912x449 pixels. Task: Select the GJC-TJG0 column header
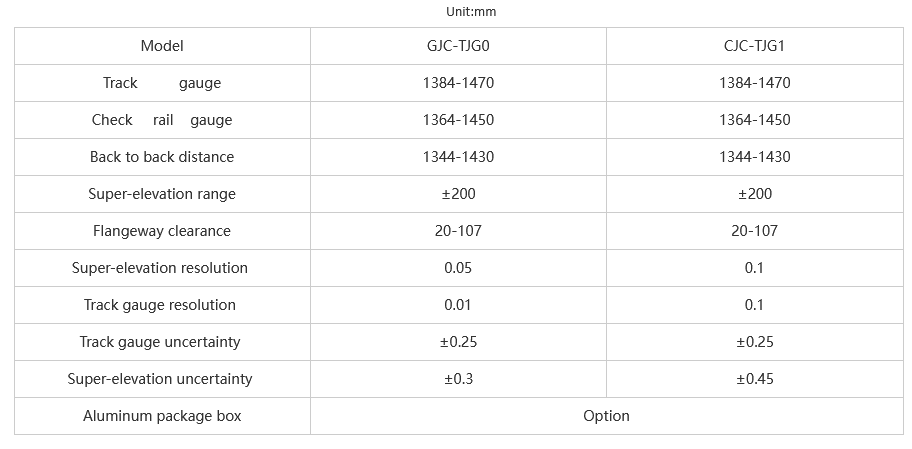pyautogui.click(x=458, y=46)
